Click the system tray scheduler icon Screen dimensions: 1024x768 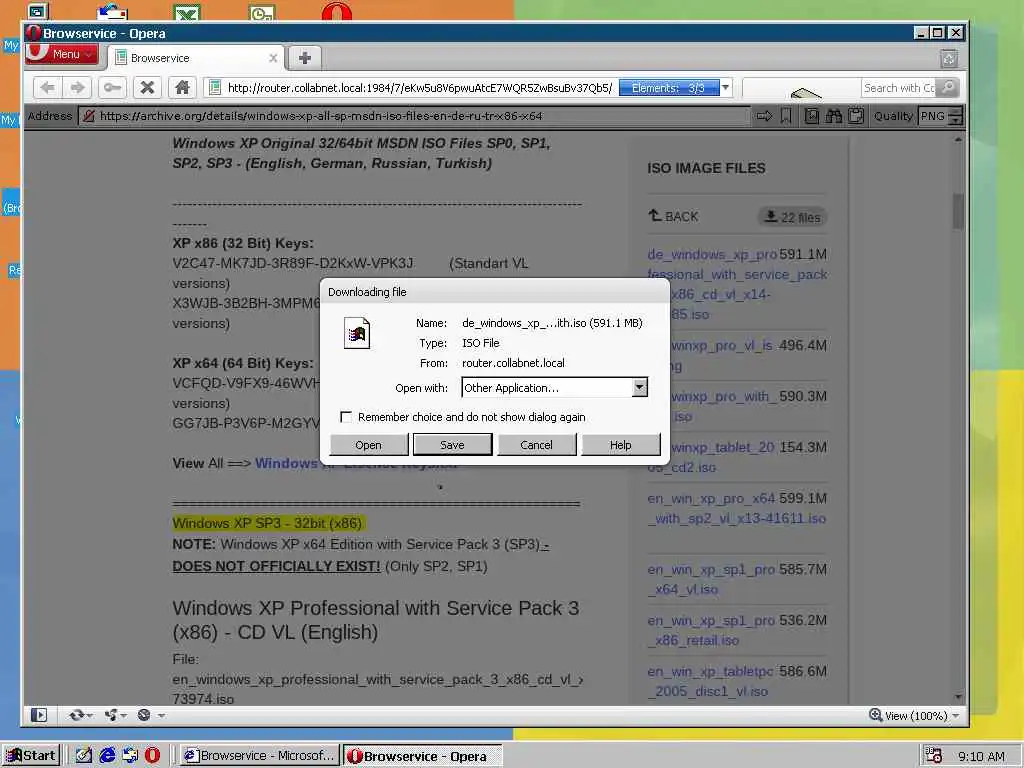(934, 756)
